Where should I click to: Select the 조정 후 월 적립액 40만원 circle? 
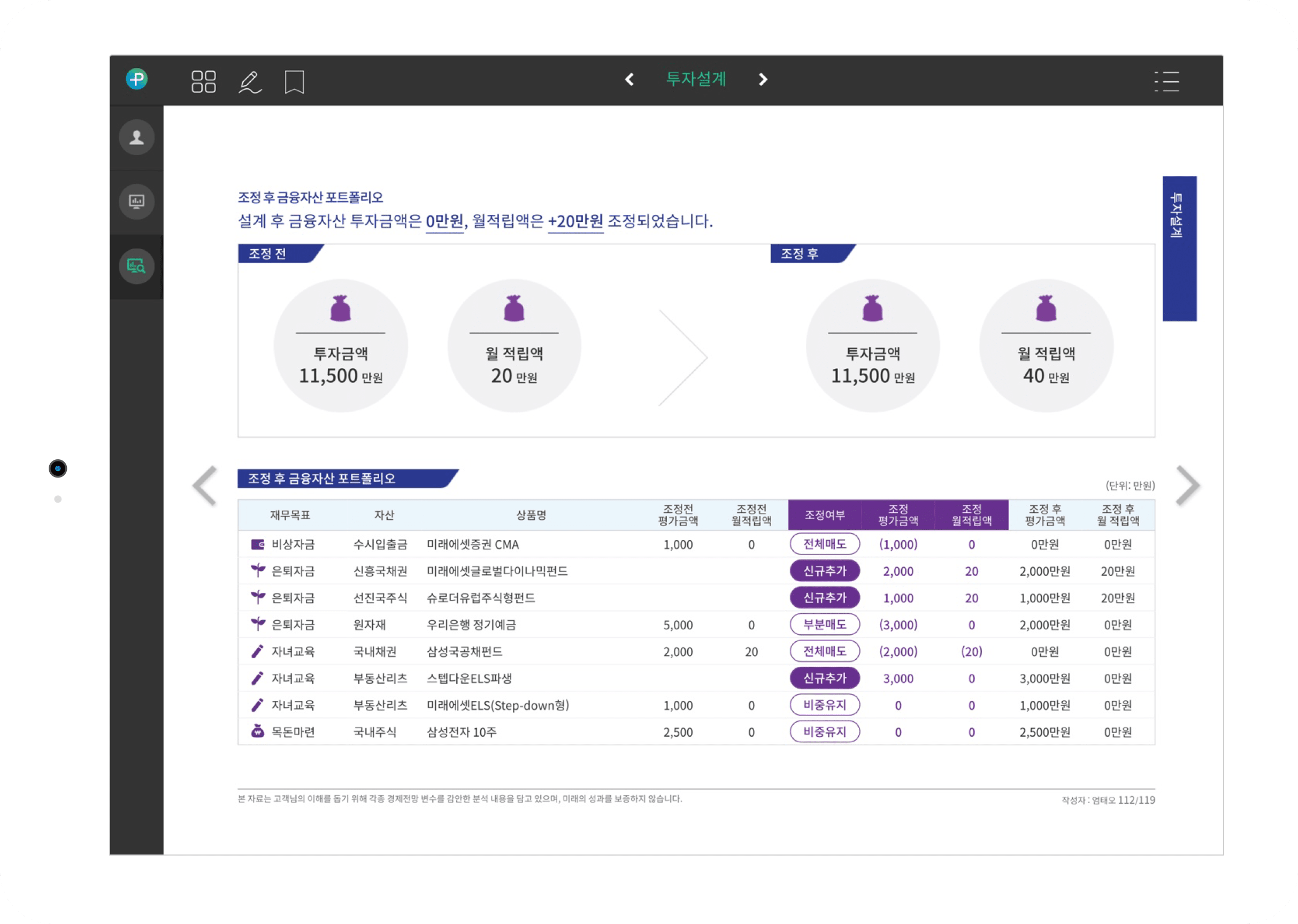1046,346
